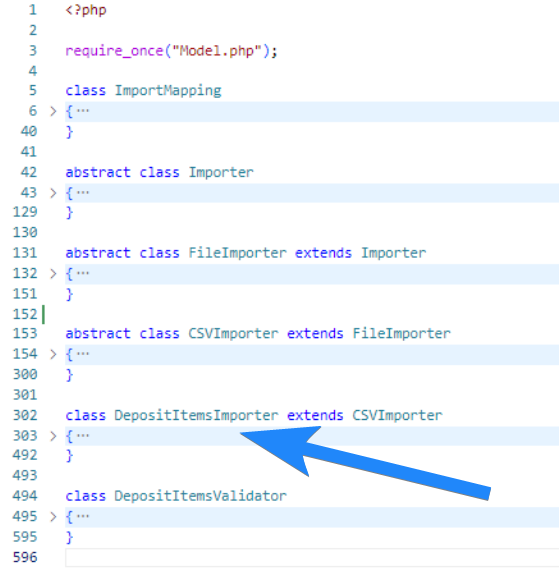Click the folded ellipsis on line 303

[x=83, y=435]
